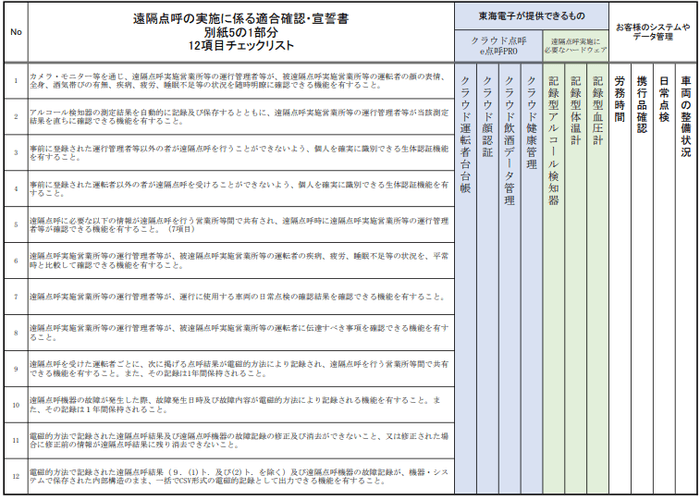Select the 日常点検 column
Screen dimensions: 700x497
[664, 278]
